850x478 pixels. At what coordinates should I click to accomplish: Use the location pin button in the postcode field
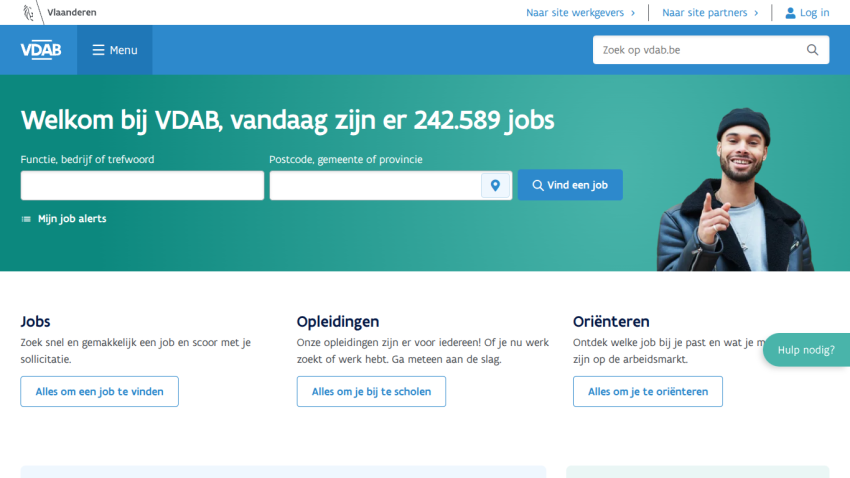[495, 185]
